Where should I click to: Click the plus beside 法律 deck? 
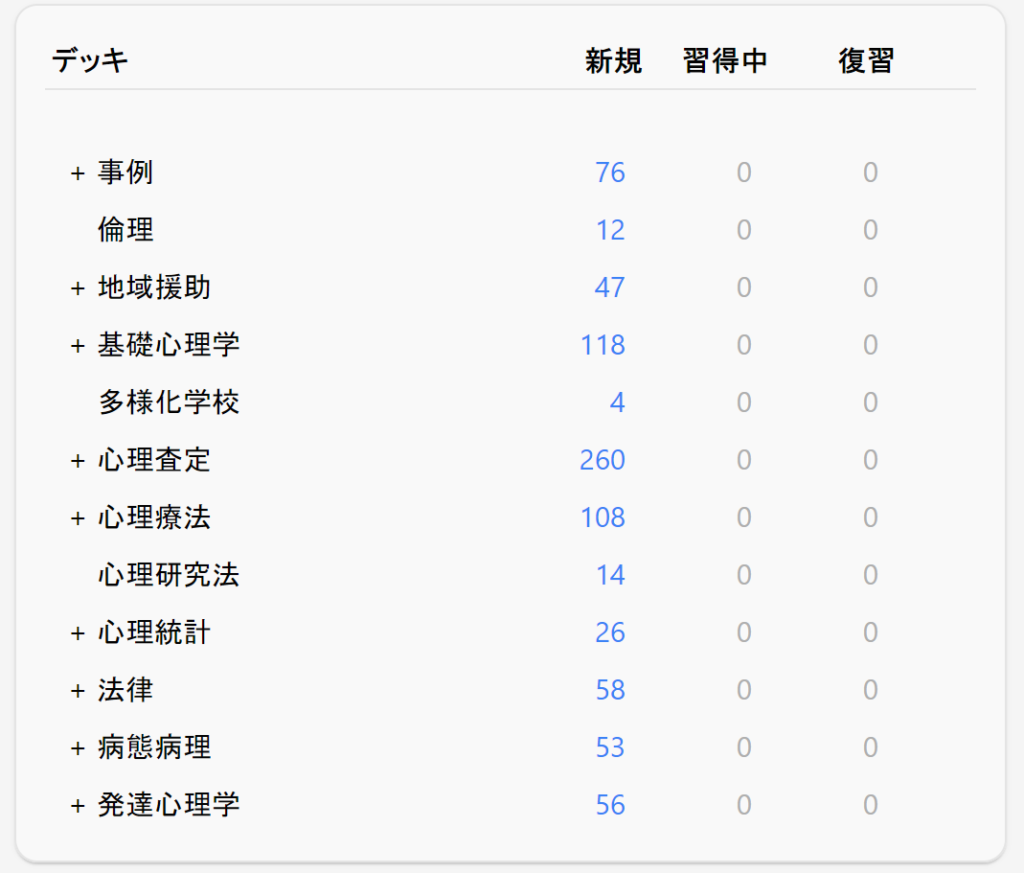[77, 691]
